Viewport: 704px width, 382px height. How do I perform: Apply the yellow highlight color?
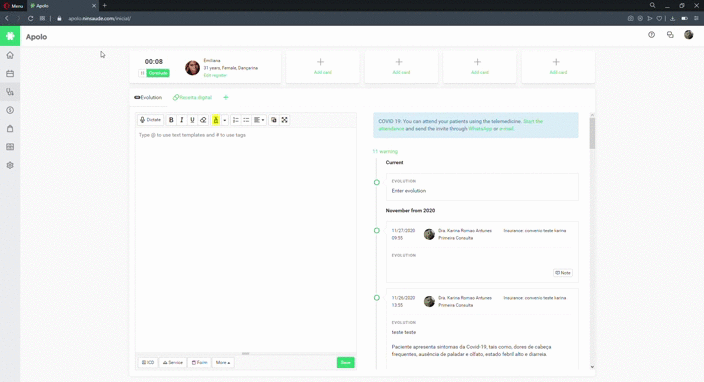(216, 120)
